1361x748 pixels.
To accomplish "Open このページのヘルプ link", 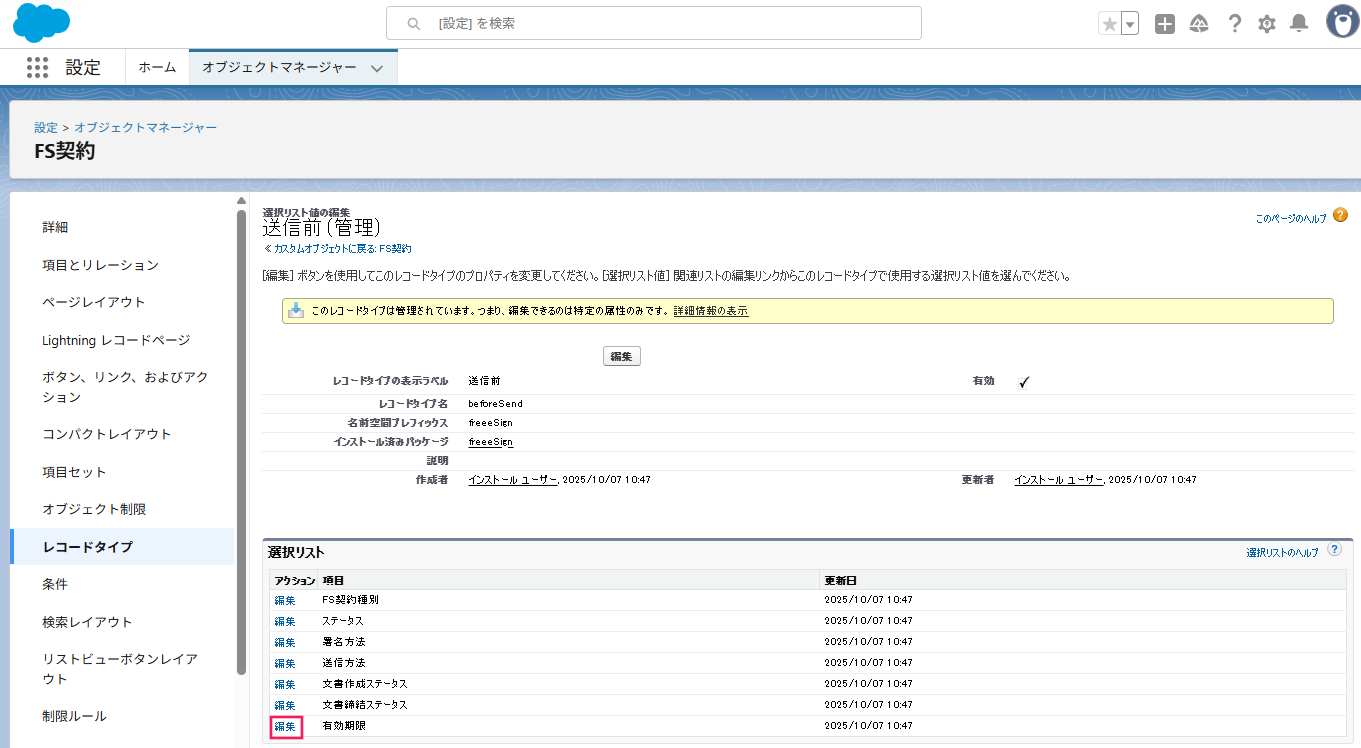I will pos(1291,217).
